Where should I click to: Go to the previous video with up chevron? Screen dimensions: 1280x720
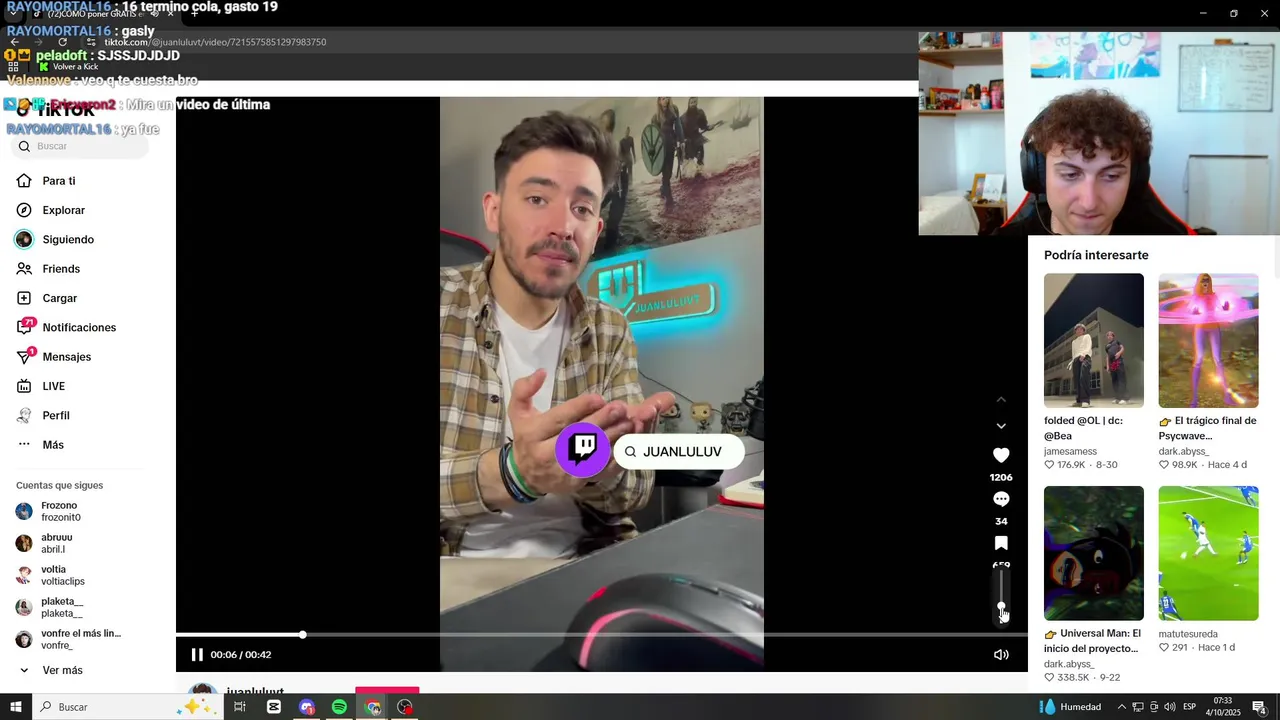[x=1001, y=399]
